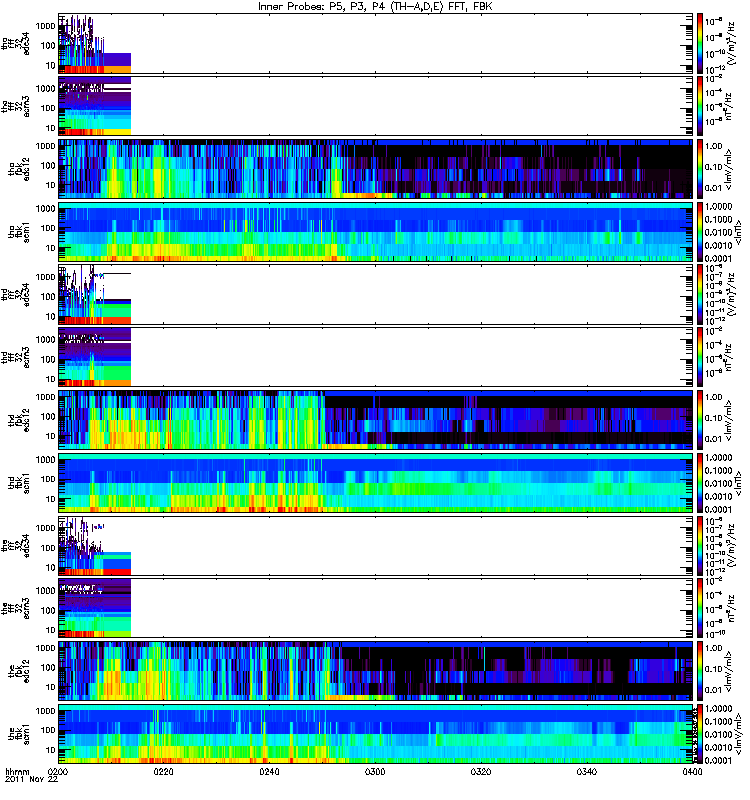Click the '<|nT|>' unit label of thd fbk scm1 colorbar
The height and width of the screenshot is (800, 750).
[x=738, y=483]
